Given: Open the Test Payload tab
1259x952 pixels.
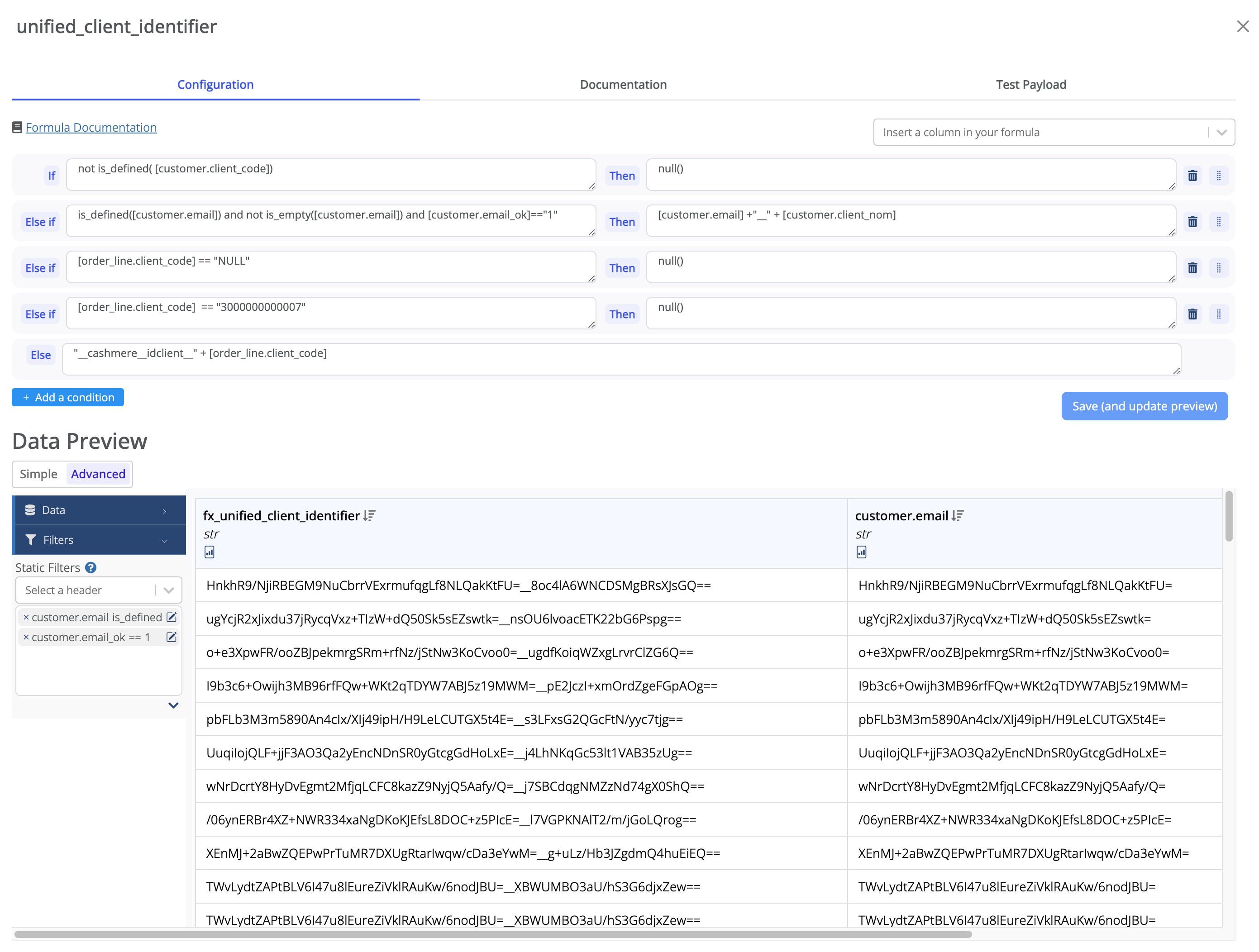Looking at the screenshot, I should click(1031, 84).
